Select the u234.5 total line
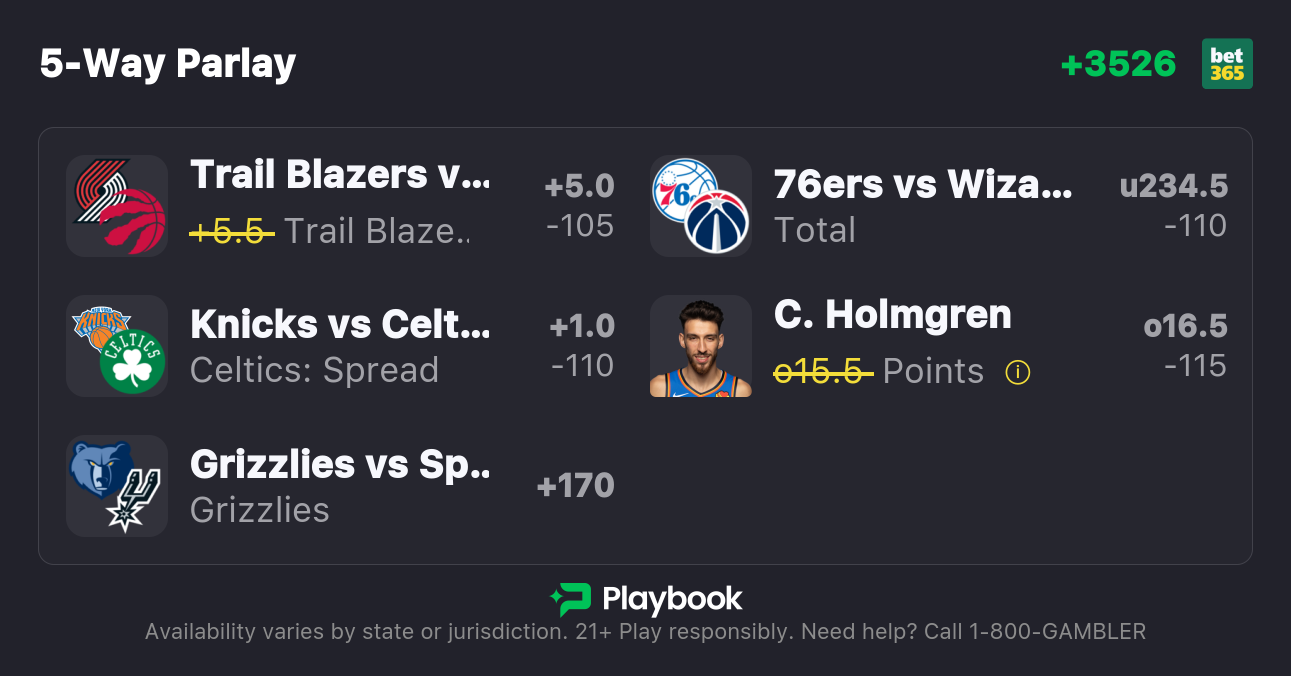 click(x=1173, y=186)
